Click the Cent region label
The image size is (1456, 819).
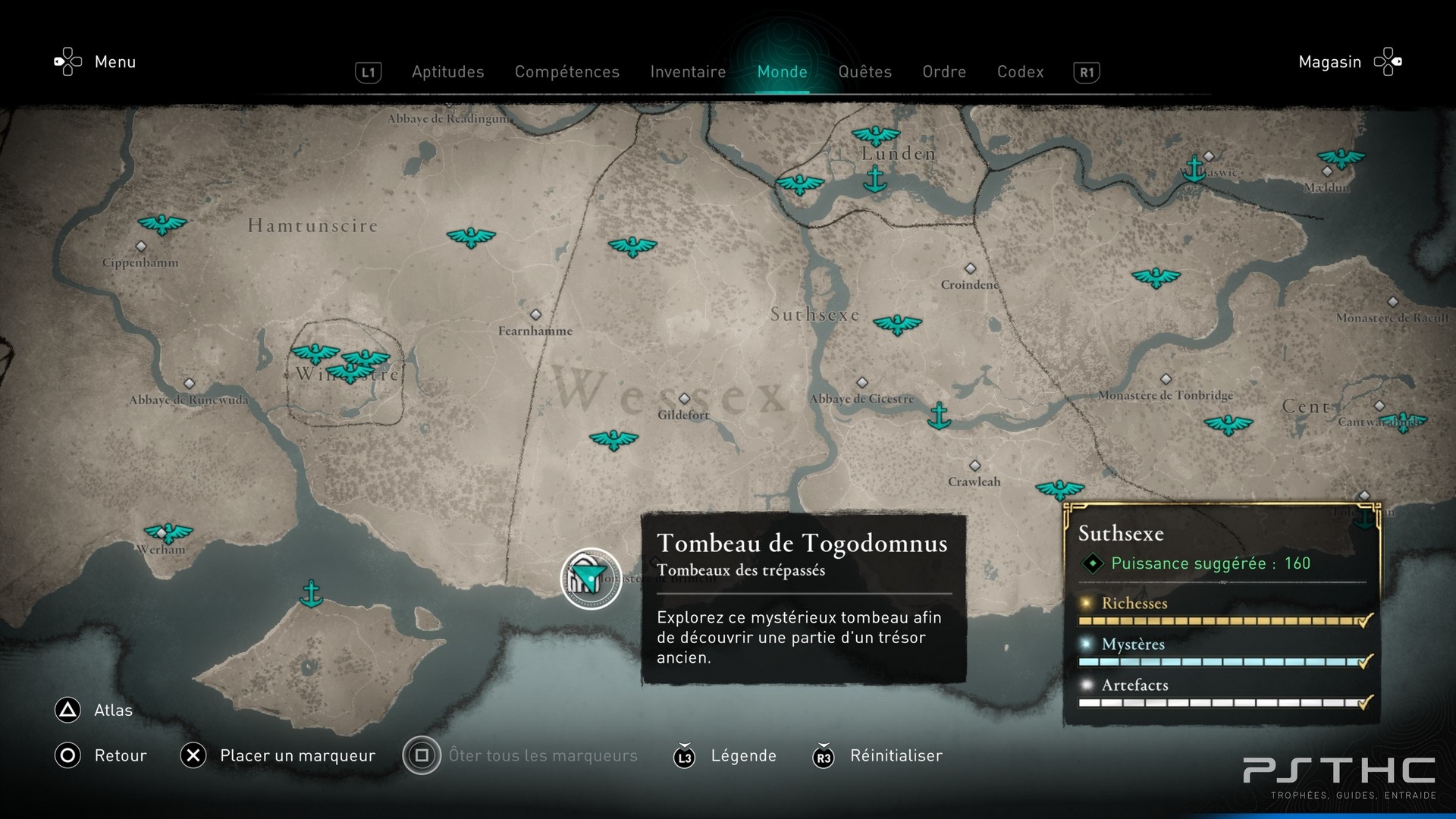1306,407
